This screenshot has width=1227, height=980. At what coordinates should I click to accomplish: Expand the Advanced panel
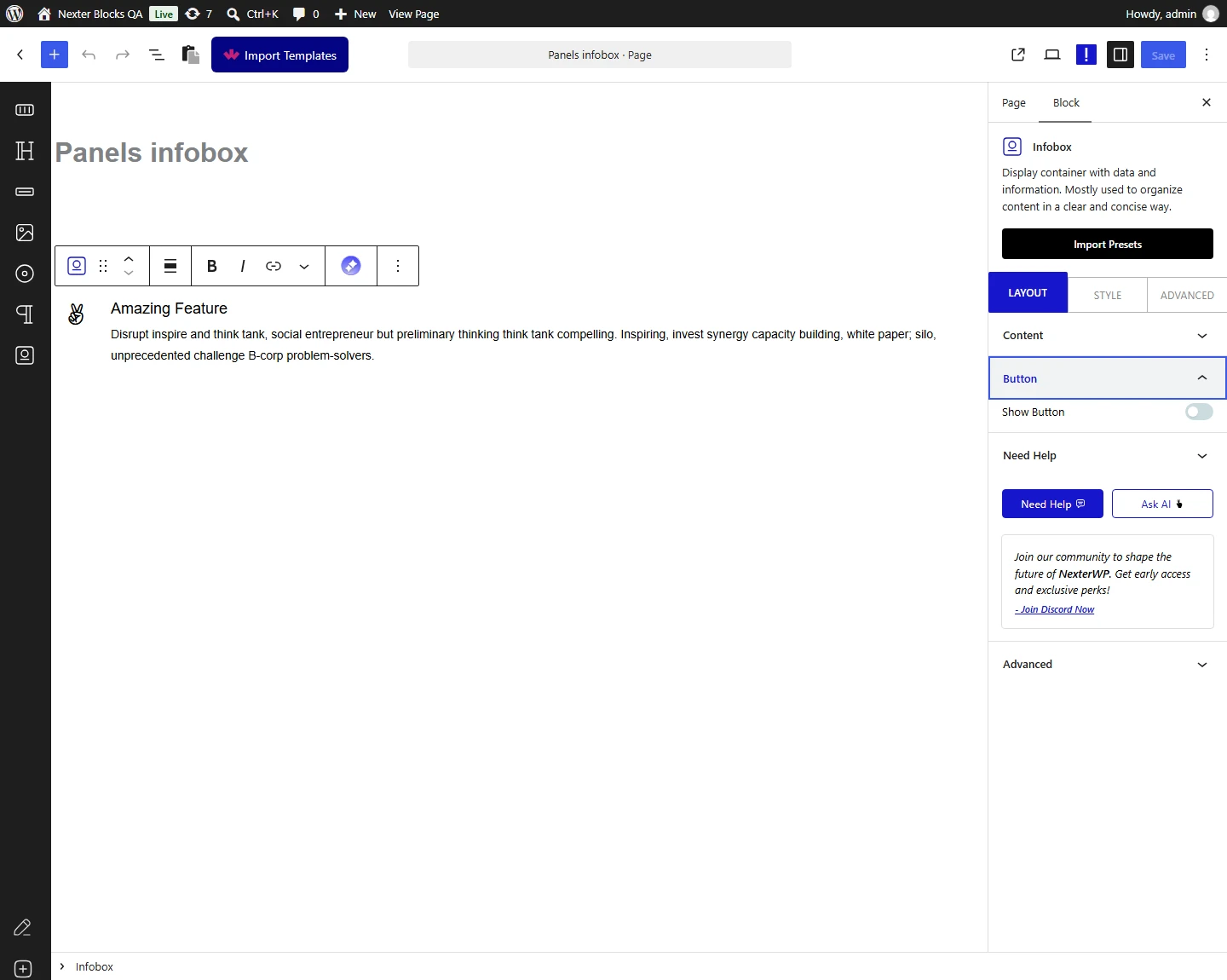1108,665
